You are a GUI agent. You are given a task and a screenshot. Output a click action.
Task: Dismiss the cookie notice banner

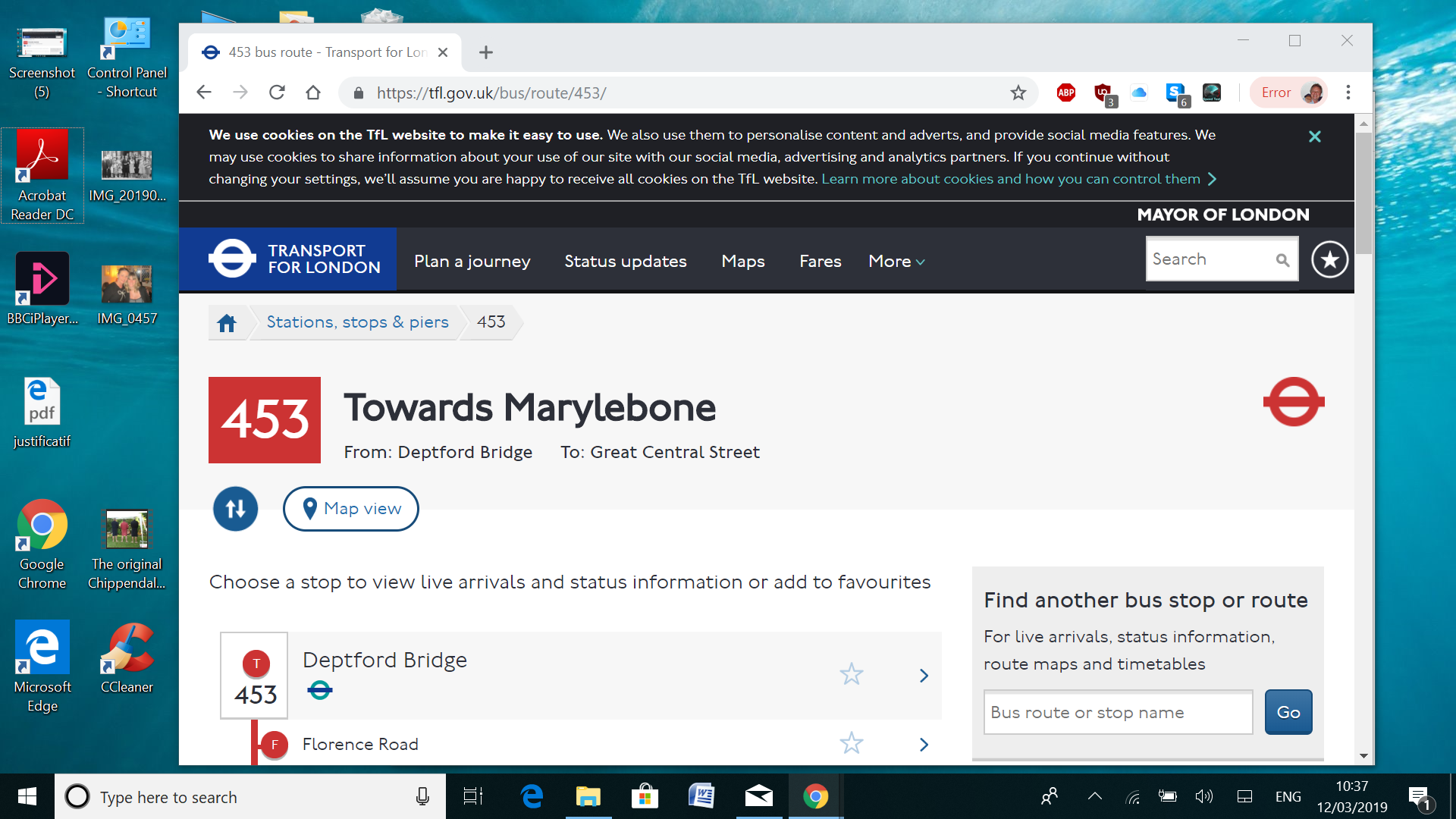coord(1315,136)
